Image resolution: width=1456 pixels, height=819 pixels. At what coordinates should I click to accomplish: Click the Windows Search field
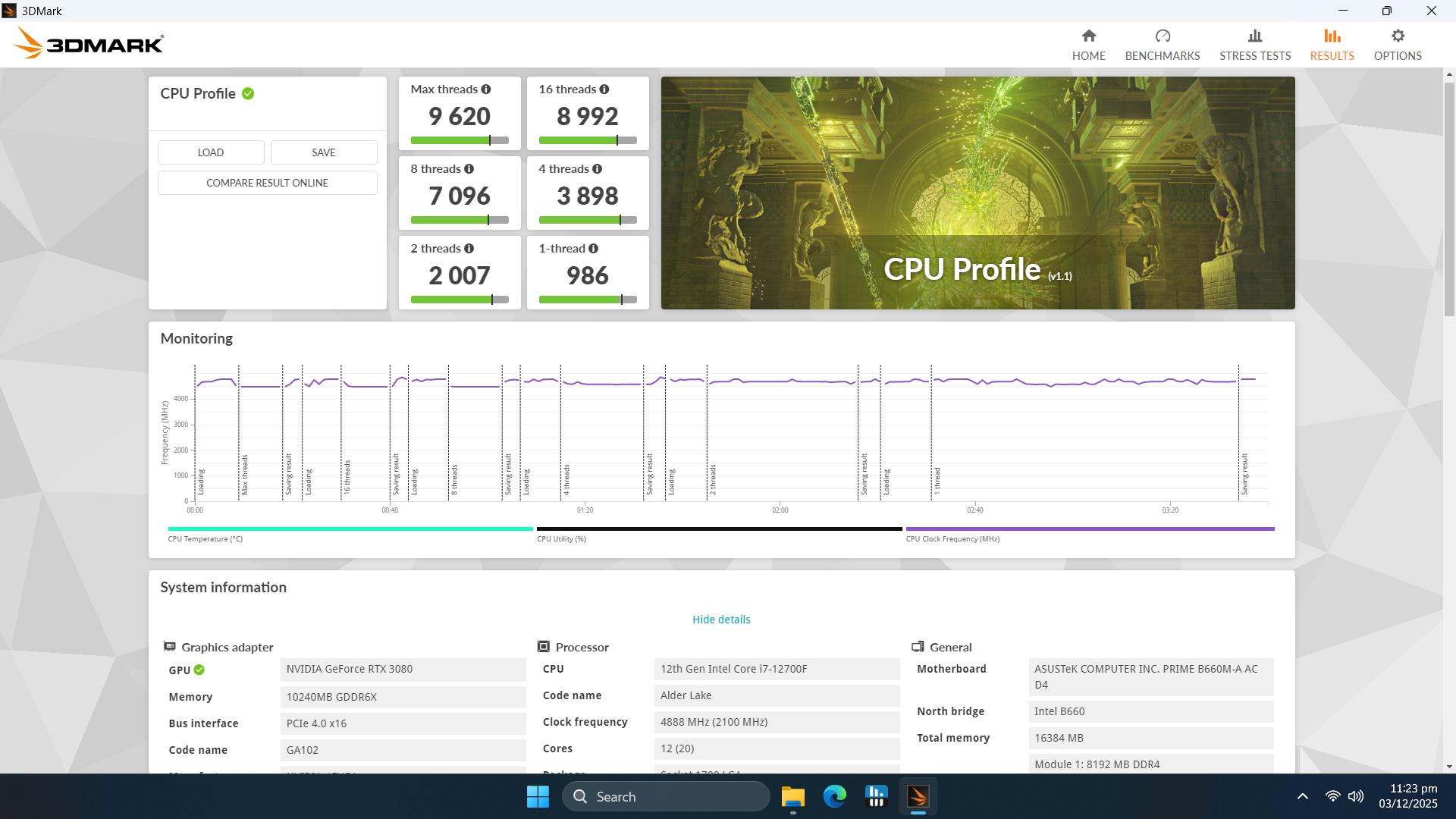(666, 796)
